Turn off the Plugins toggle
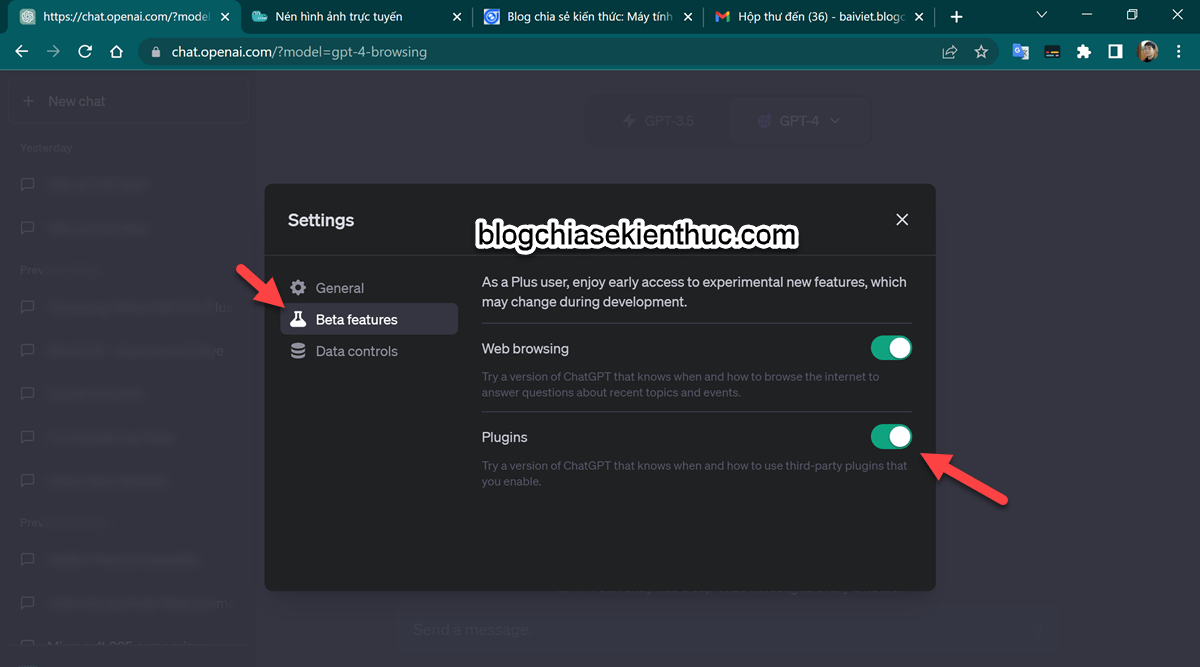 (x=891, y=437)
